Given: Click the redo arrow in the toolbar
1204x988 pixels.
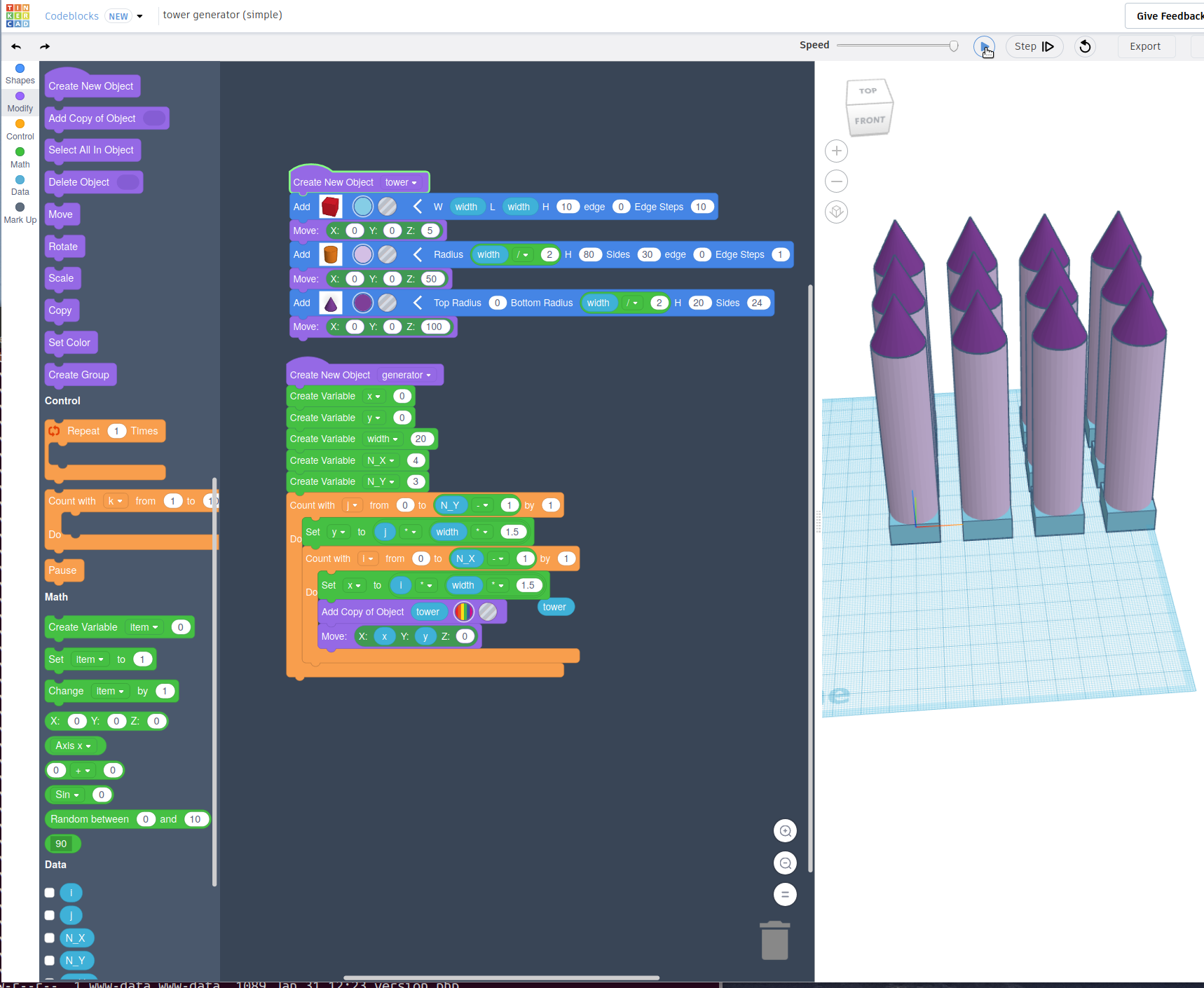Looking at the screenshot, I should pos(45,46).
